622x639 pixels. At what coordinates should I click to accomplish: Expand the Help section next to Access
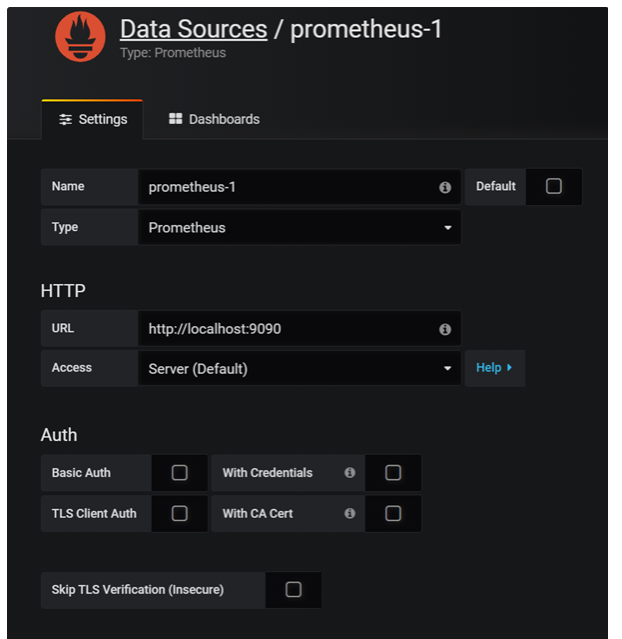pos(494,368)
